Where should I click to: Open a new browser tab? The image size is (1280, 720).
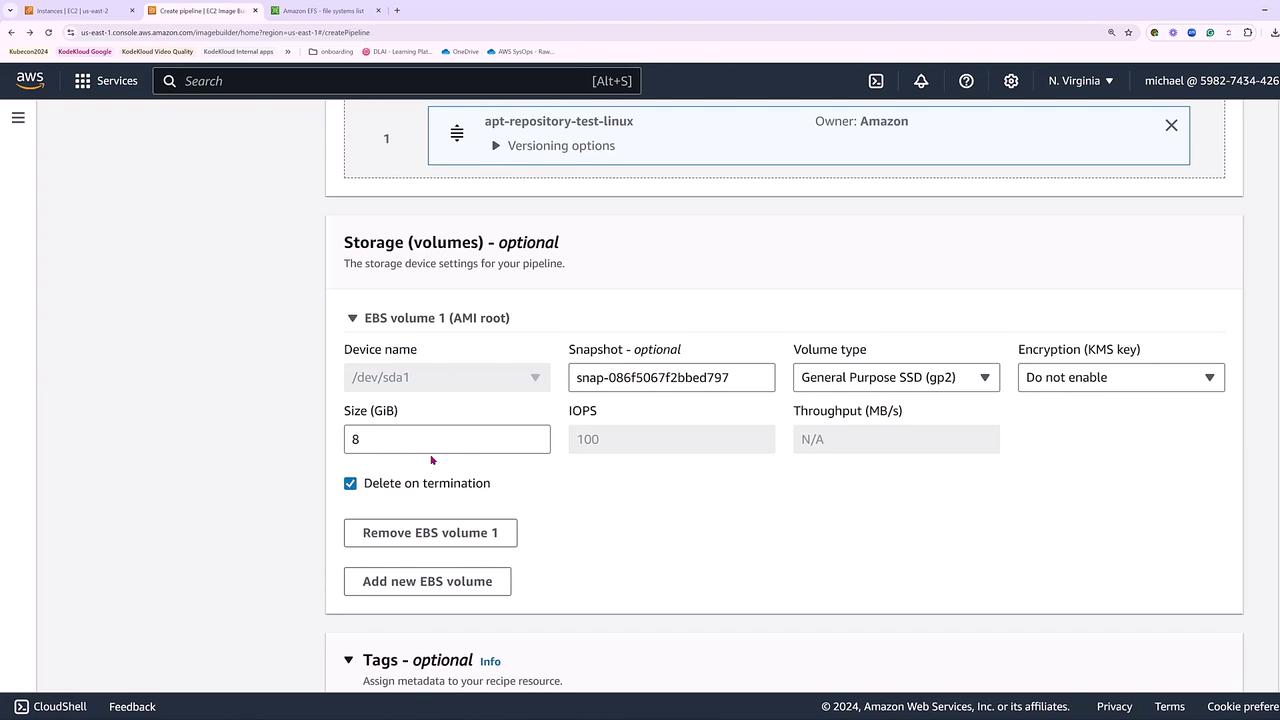[397, 11]
